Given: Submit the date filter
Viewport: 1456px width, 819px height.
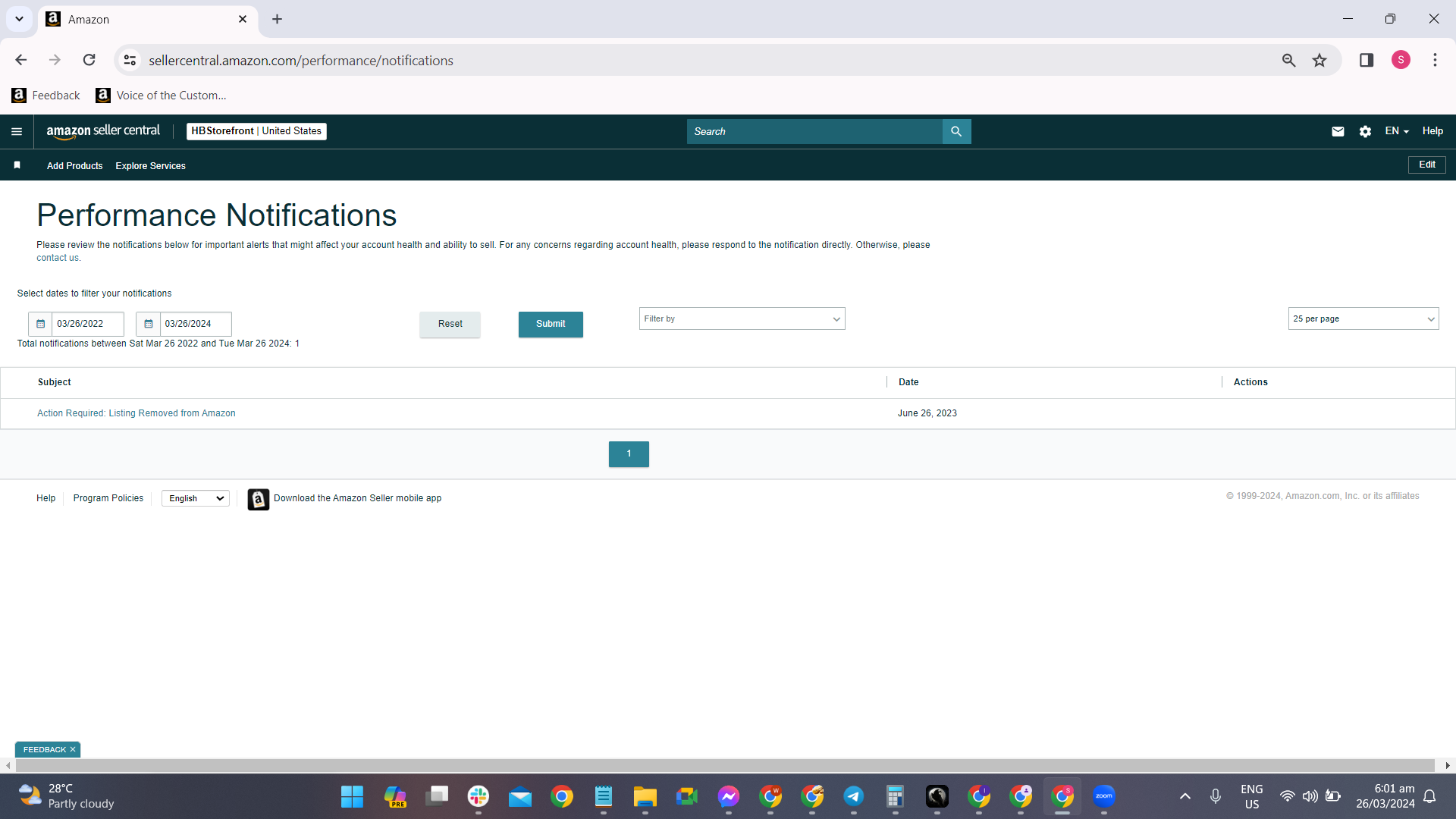Looking at the screenshot, I should (551, 324).
